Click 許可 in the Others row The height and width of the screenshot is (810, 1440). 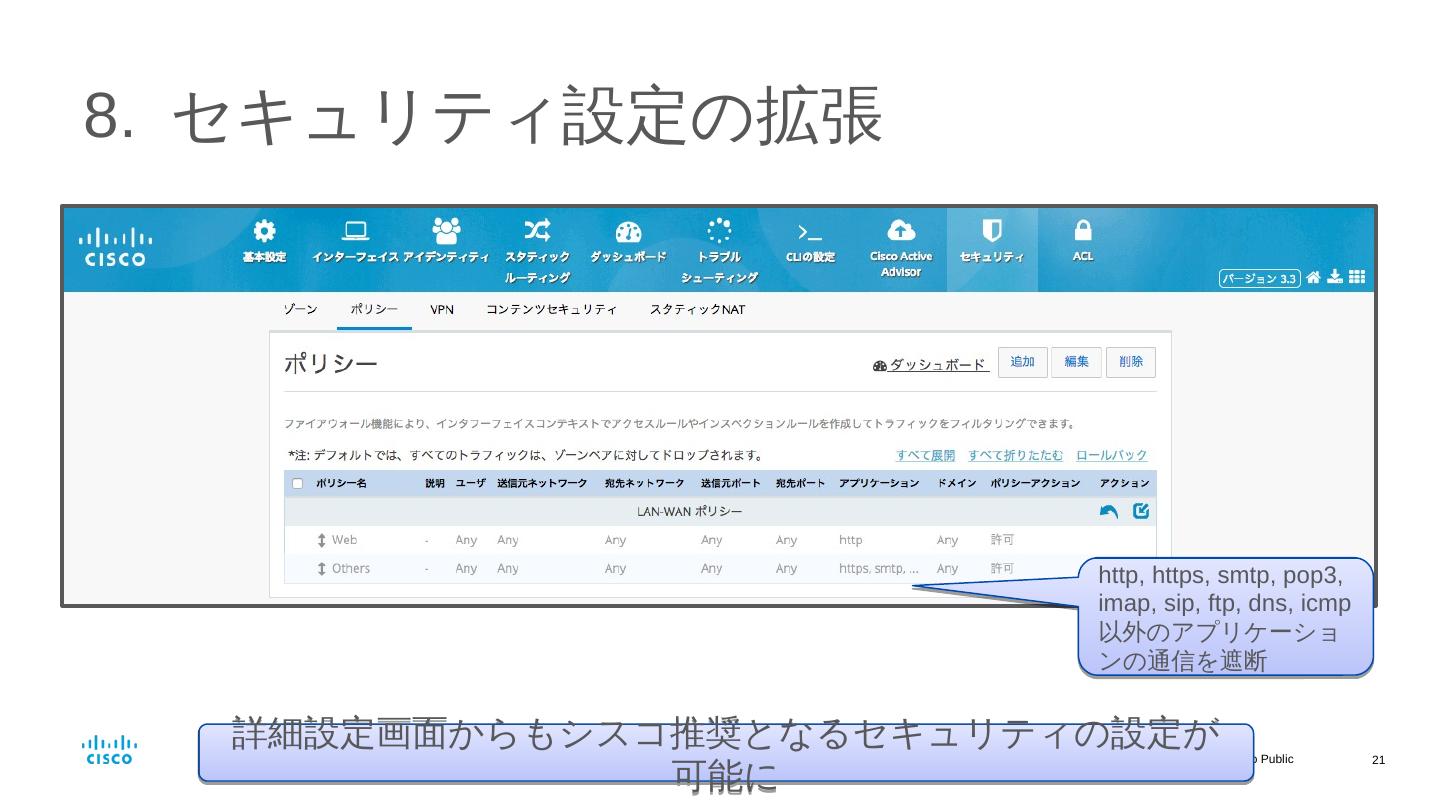point(1002,569)
